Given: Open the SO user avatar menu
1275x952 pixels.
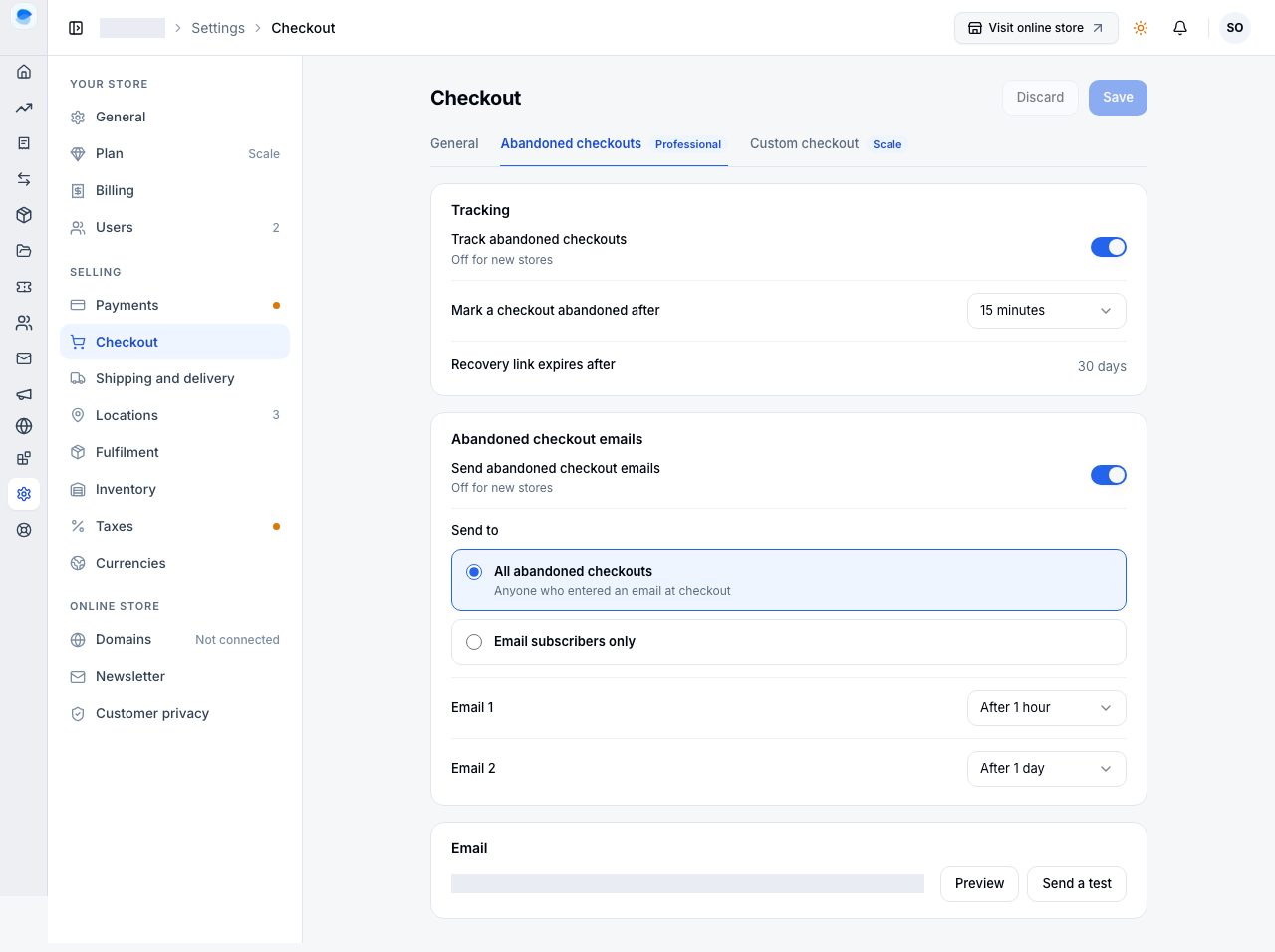Looking at the screenshot, I should tap(1235, 28).
